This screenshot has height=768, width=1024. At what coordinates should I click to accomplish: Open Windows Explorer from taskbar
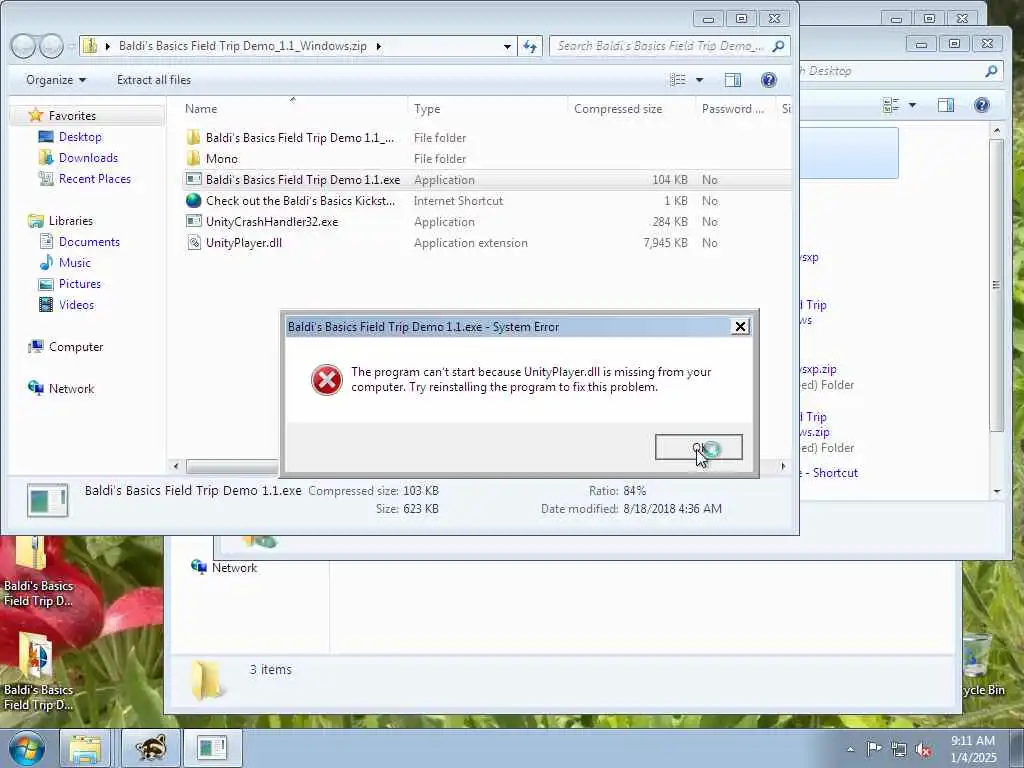pyautogui.click(x=86, y=748)
